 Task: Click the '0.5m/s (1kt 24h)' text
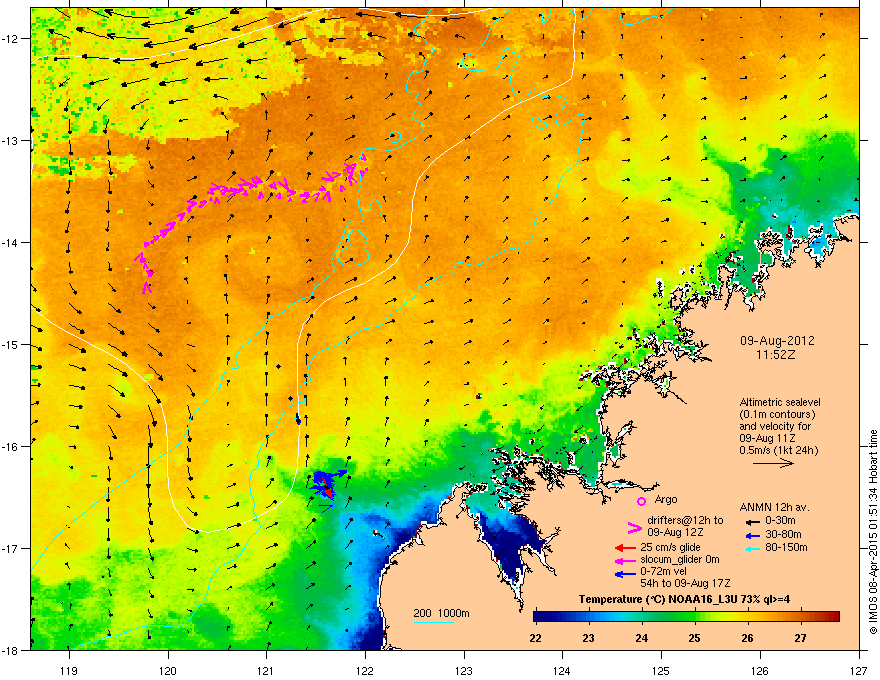[779, 450]
